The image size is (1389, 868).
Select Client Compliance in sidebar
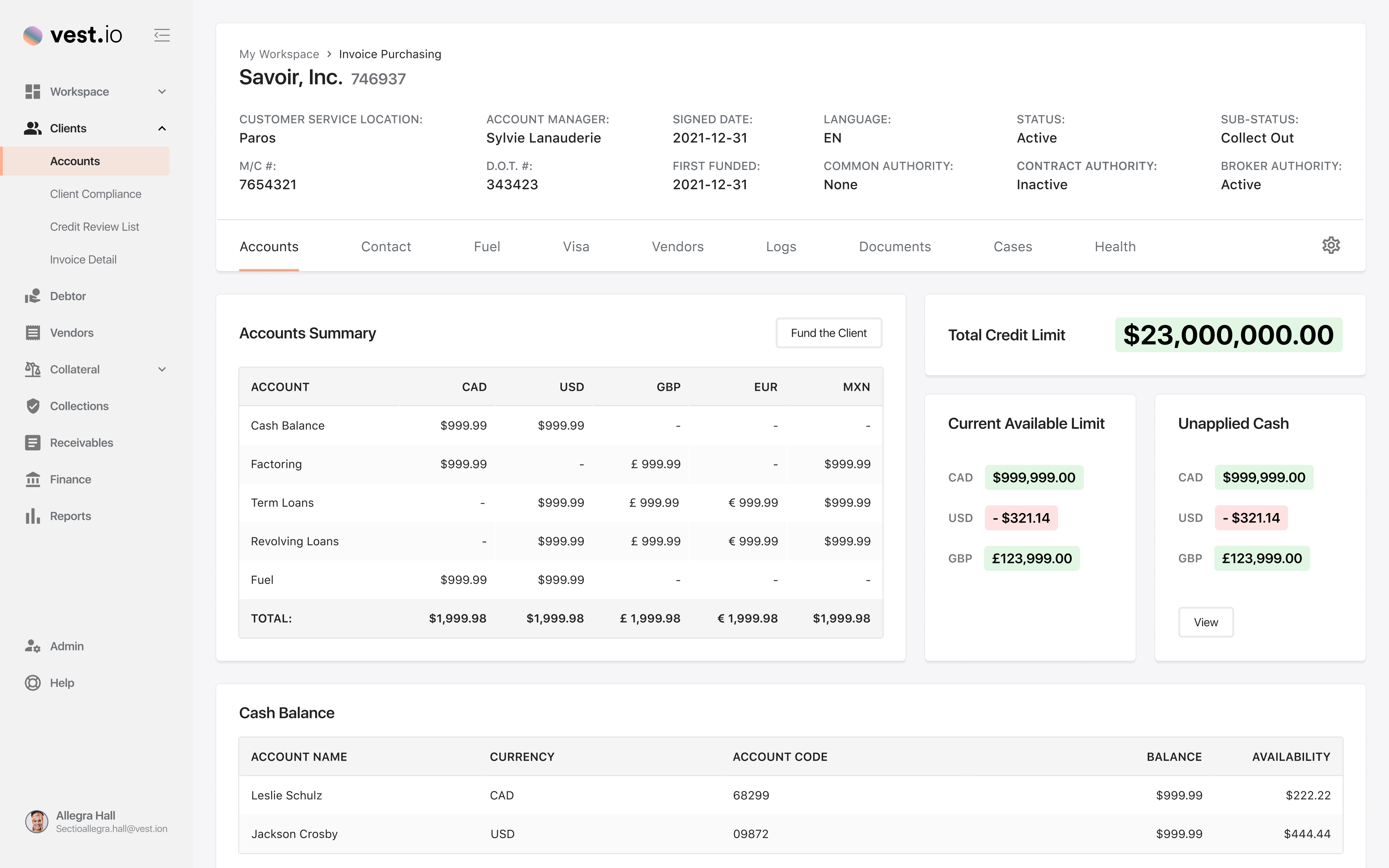(x=95, y=194)
